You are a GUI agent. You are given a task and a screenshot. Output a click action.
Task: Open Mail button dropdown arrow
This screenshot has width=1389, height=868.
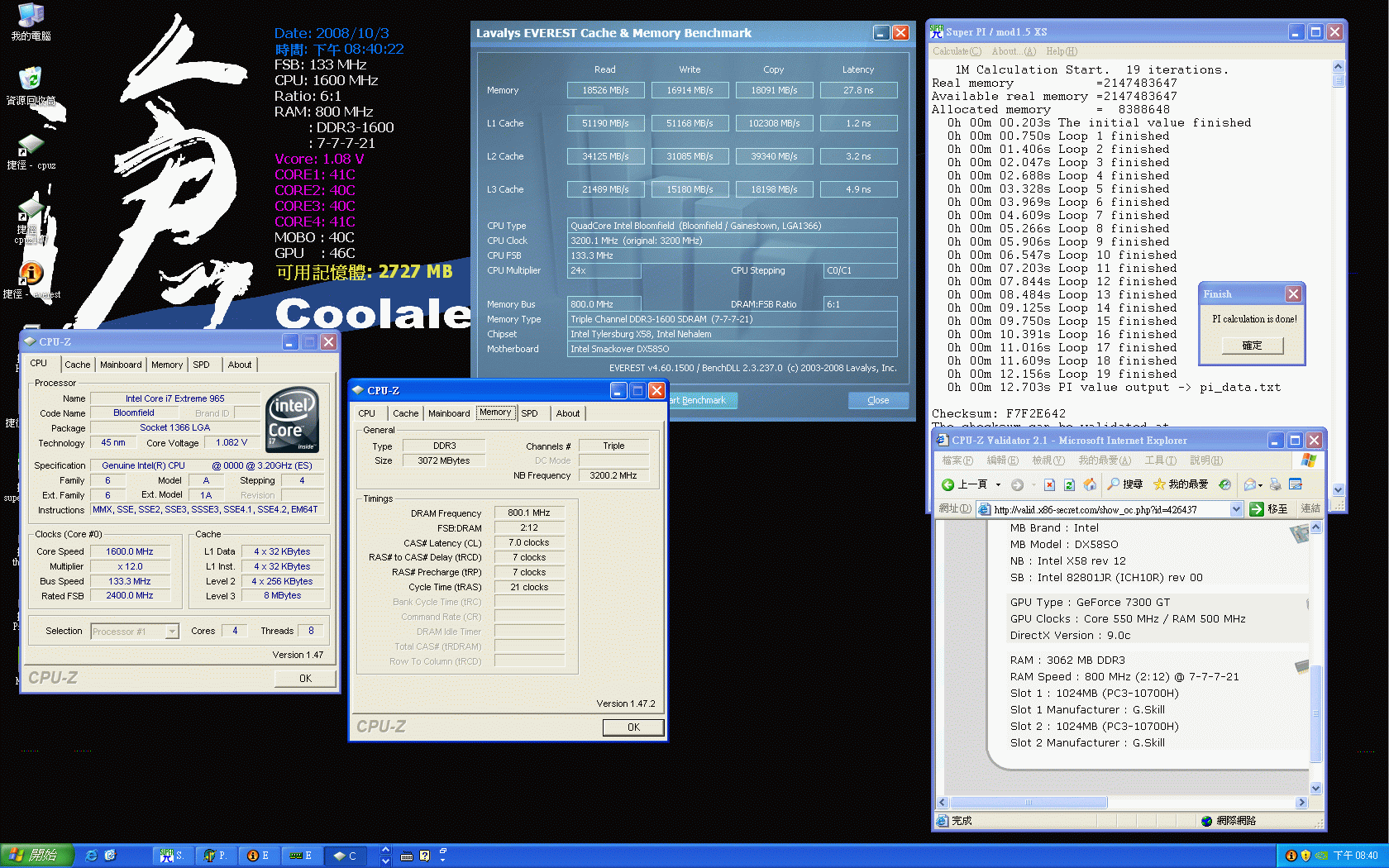point(1260,485)
